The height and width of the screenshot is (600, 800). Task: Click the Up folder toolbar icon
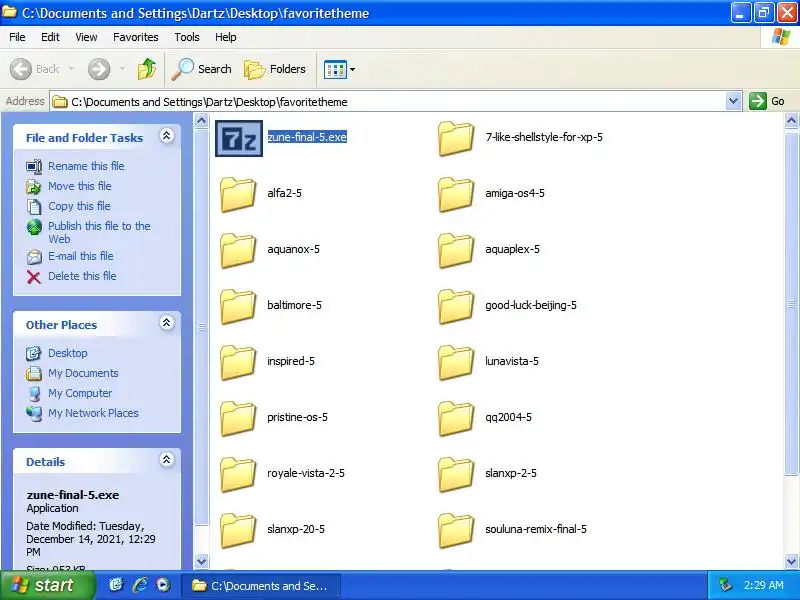coord(147,69)
